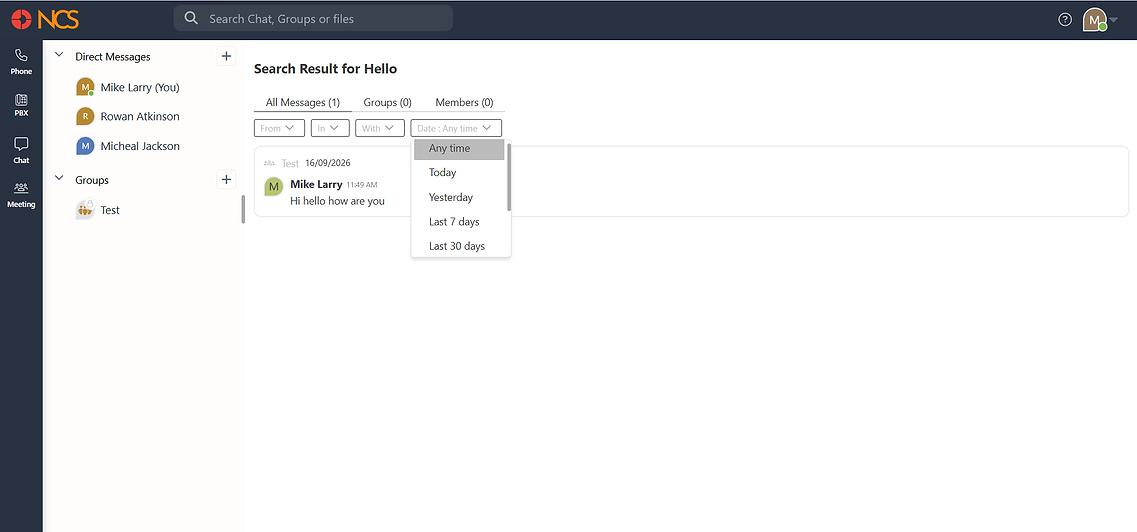Click Rowan Atkinson's avatar
Screen dimensions: 1137x532
[x=86, y=116]
